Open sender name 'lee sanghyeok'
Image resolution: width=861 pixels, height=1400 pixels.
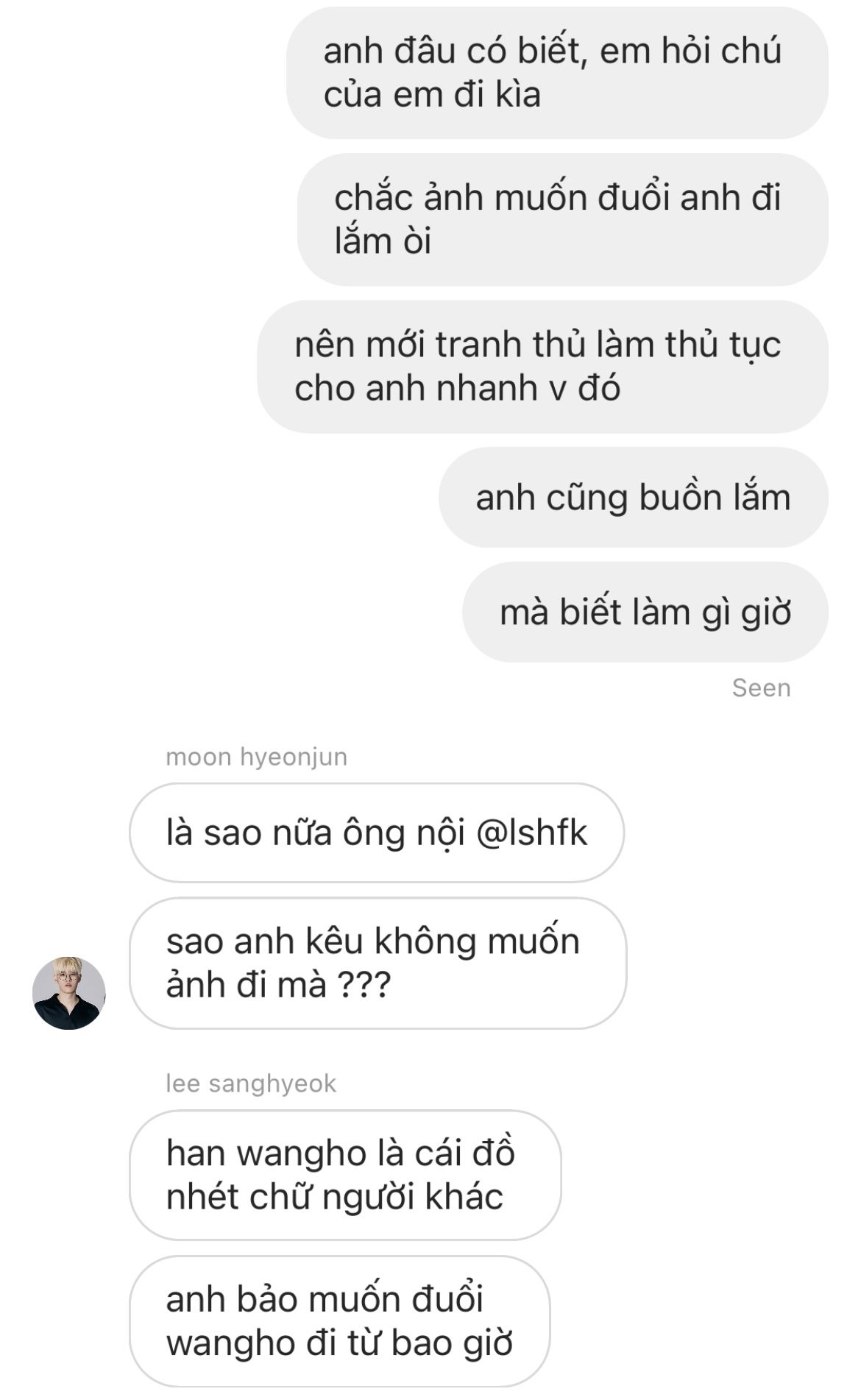pyautogui.click(x=250, y=1083)
